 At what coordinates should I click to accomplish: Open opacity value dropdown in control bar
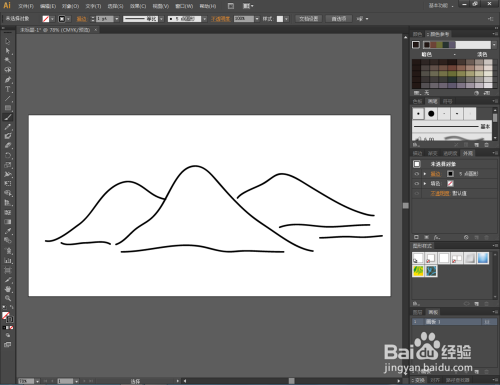click(257, 19)
